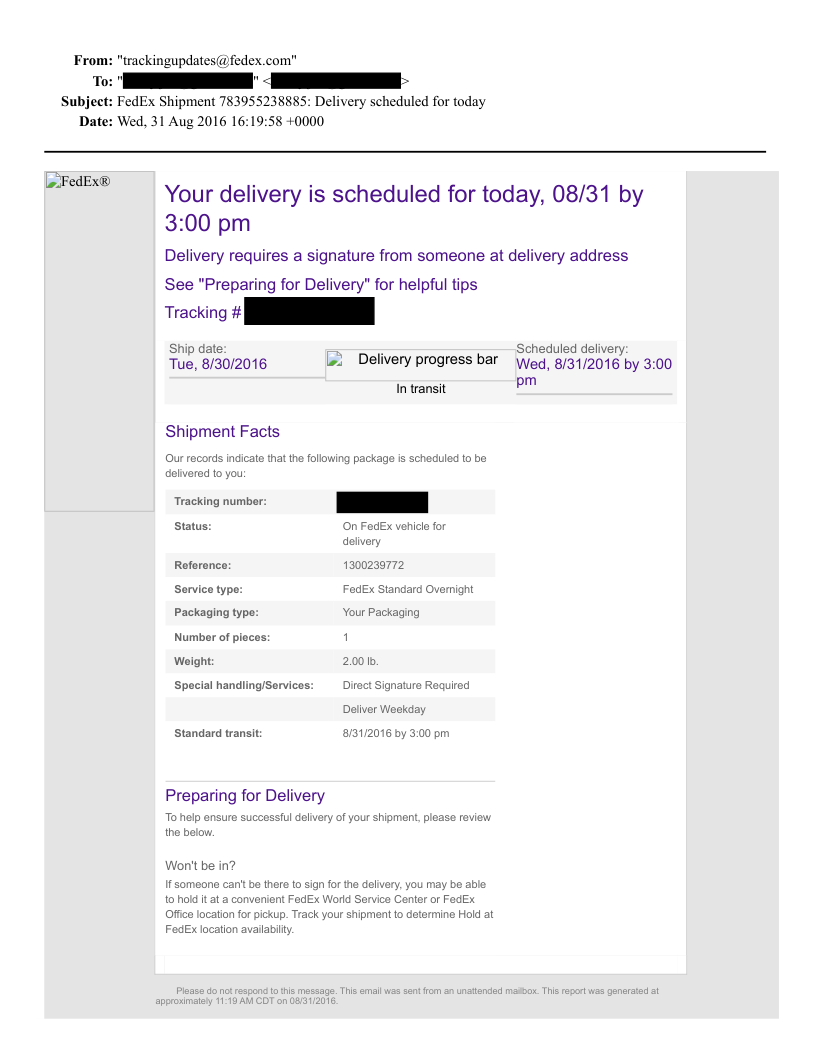The image size is (816, 1056).
Task: Click the redacted tracking number in Shipment Facts
Action: coord(382,502)
